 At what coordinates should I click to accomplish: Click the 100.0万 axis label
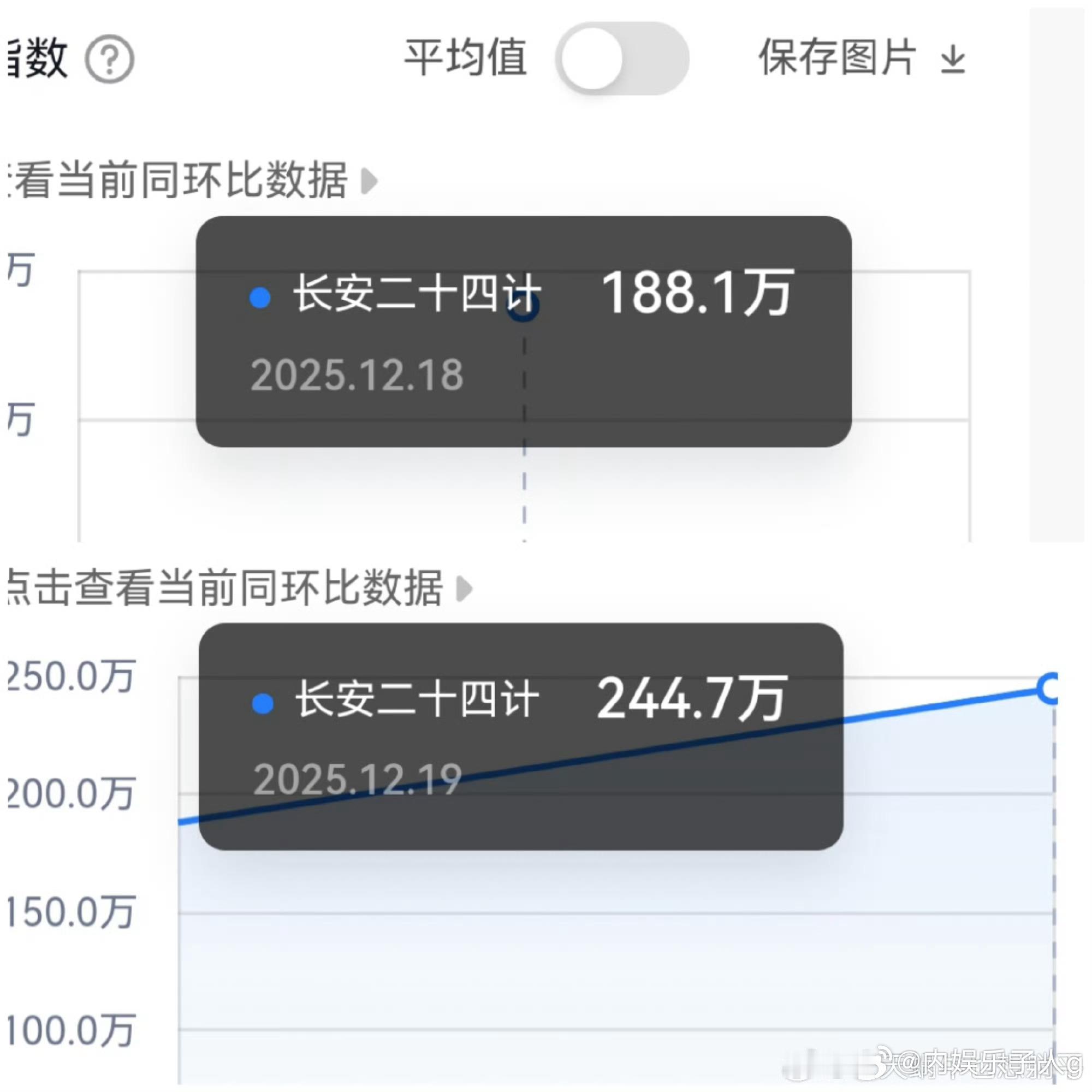pos(70,1030)
